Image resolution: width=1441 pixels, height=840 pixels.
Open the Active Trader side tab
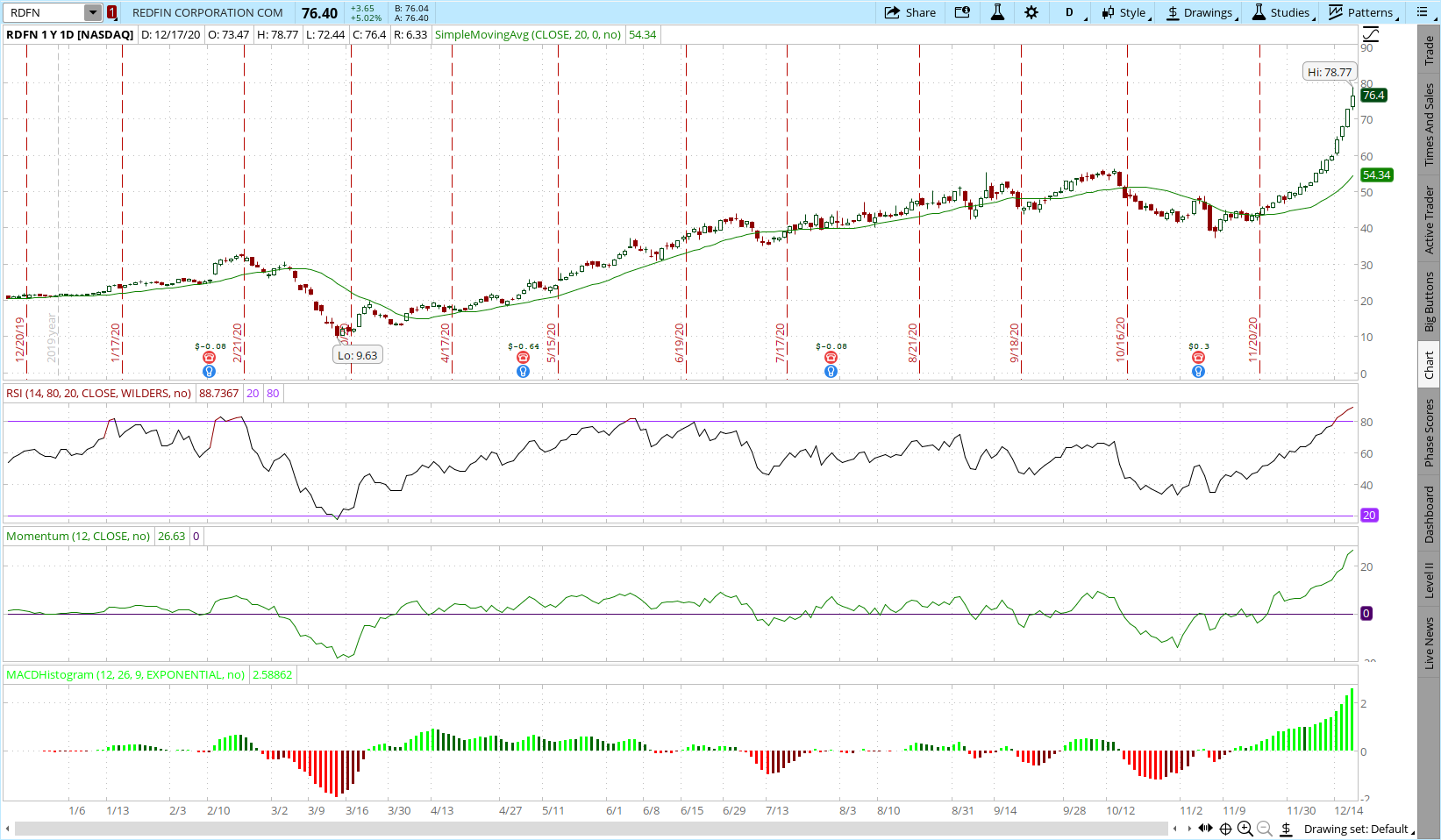click(x=1429, y=219)
